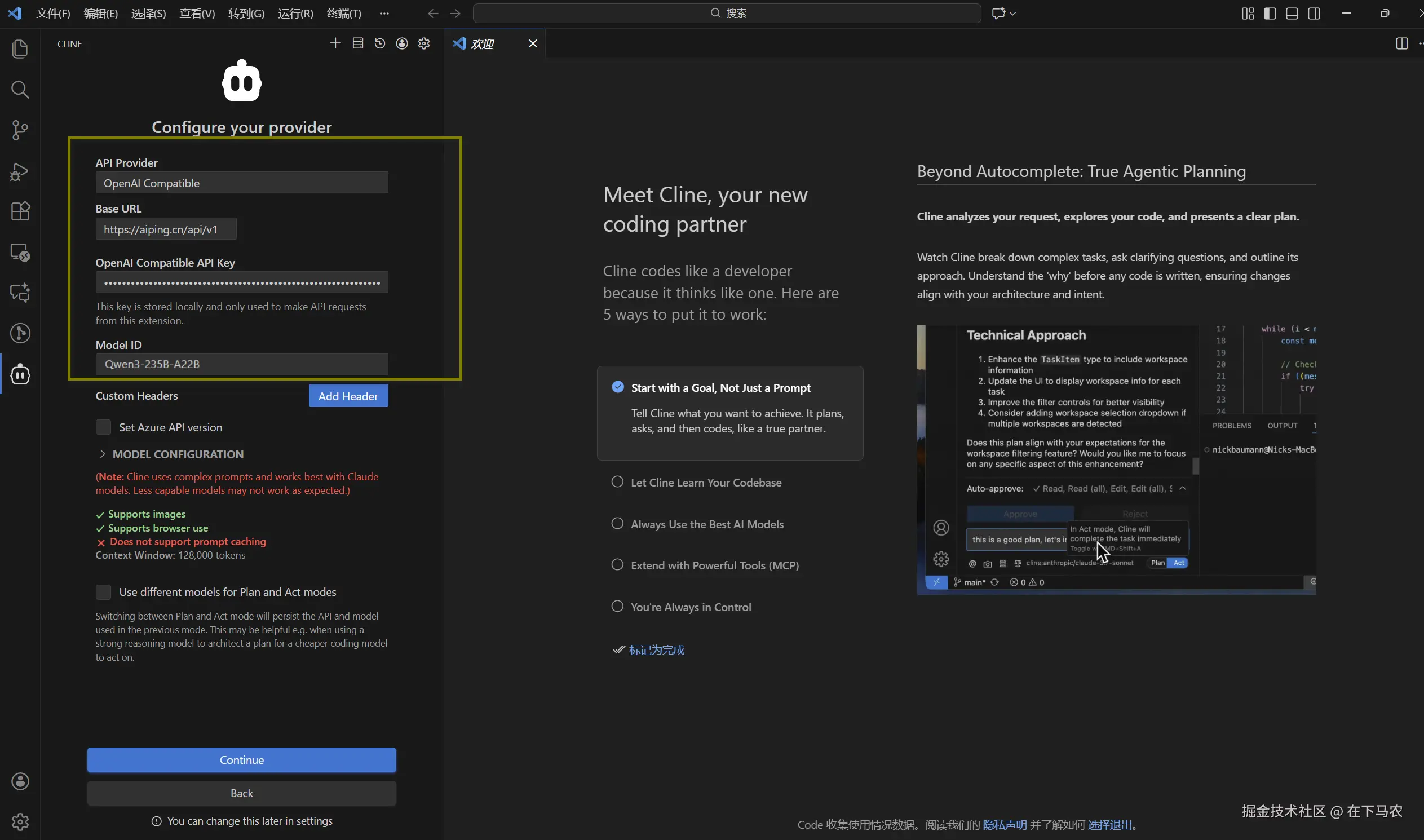This screenshot has width=1424, height=840.
Task: Check Use different models for Plan and Act
Action: 103,592
